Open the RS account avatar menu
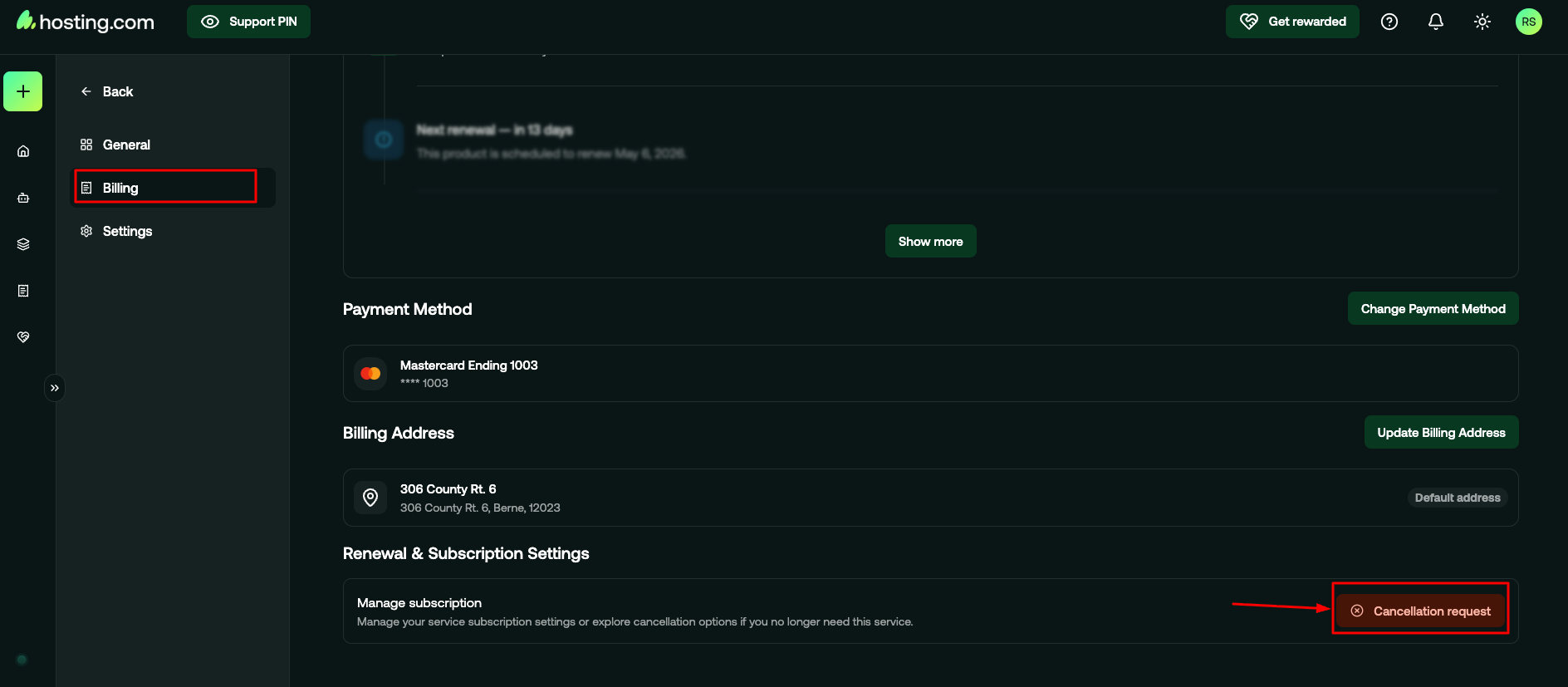This screenshot has height=687, width=1568. tap(1529, 22)
